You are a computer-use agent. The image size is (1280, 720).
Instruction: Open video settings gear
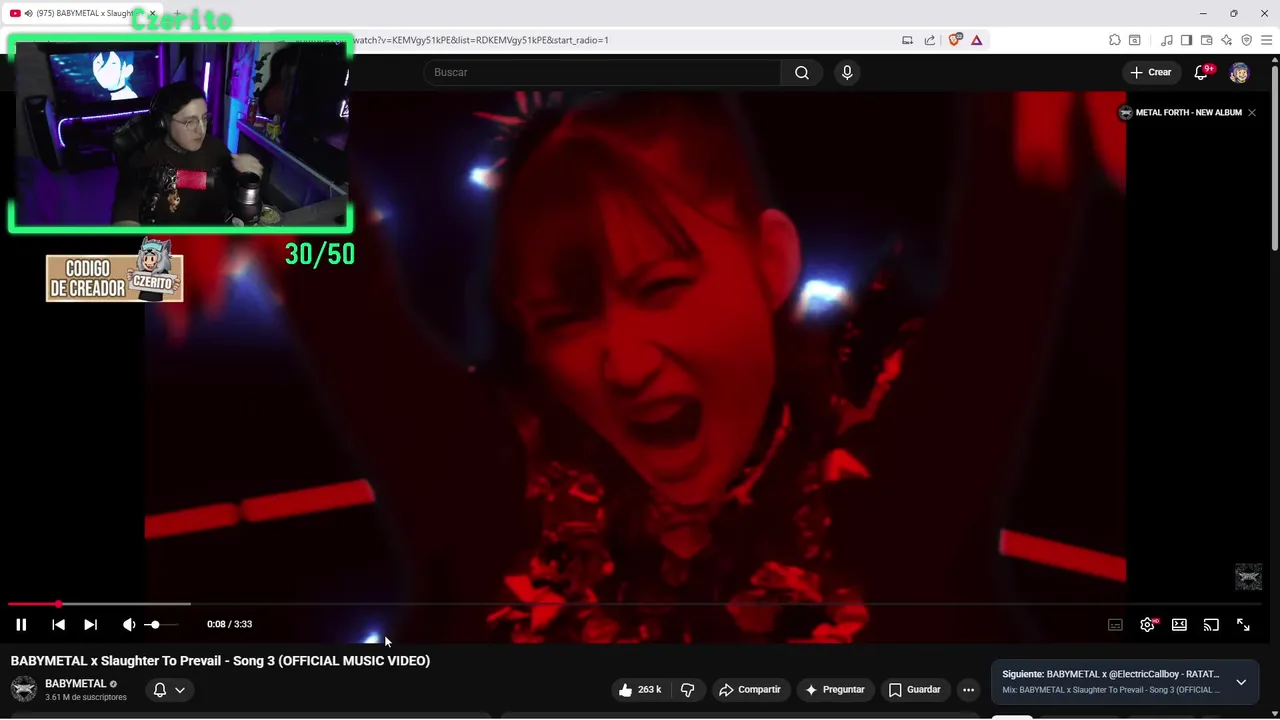pos(1147,625)
